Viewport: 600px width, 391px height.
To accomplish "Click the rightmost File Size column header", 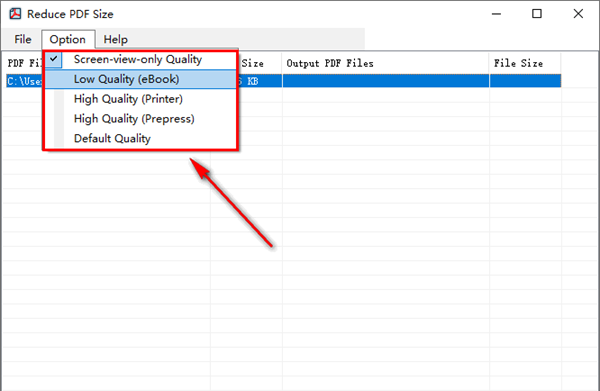I will (525, 64).
